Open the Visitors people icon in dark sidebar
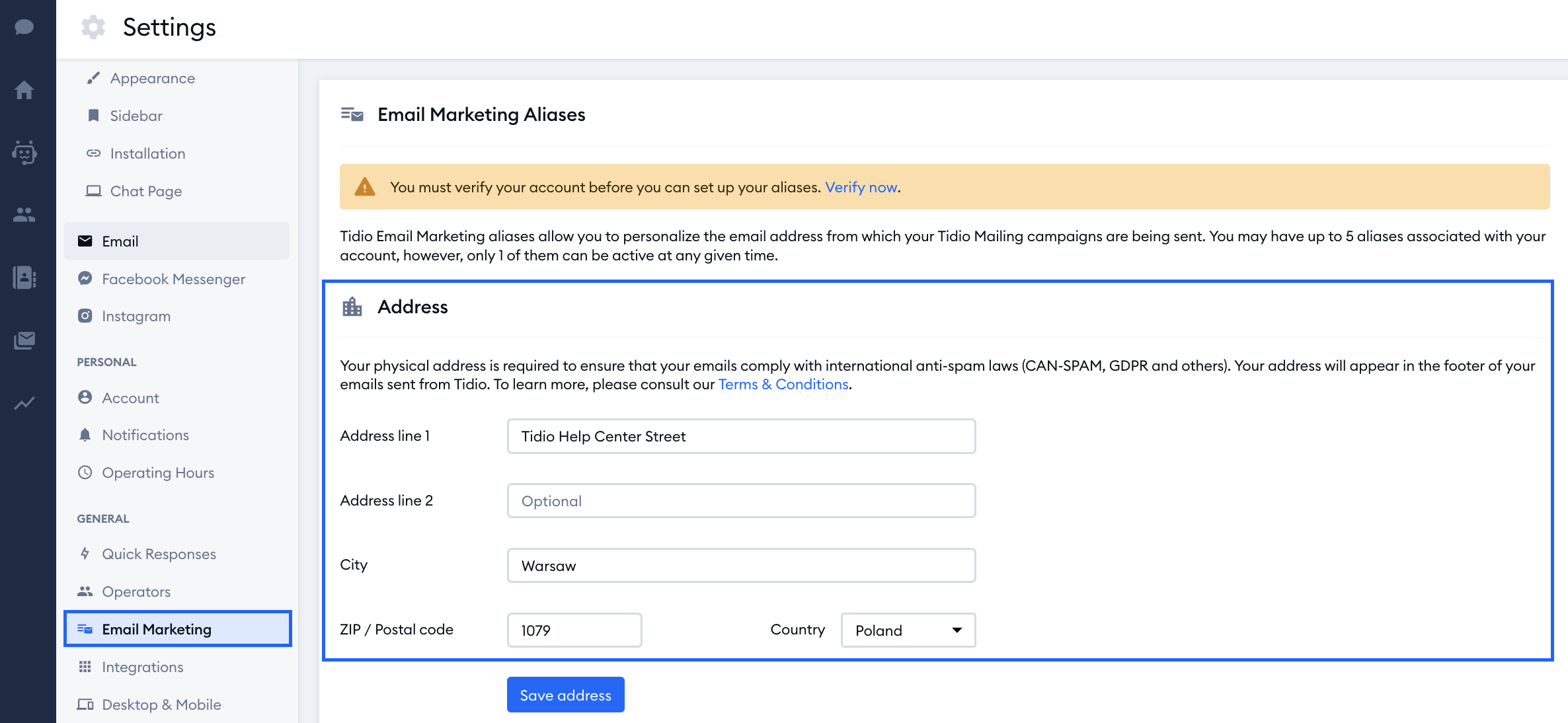This screenshot has width=1568, height=723. tap(24, 215)
